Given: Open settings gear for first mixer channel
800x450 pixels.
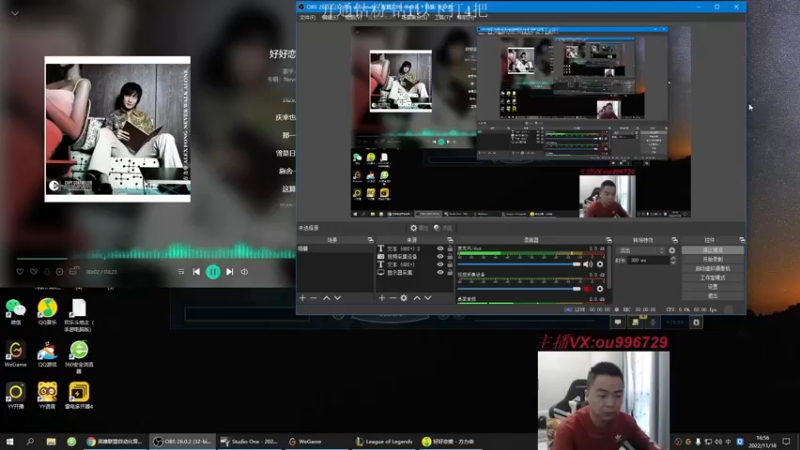Looking at the screenshot, I should 600,264.
